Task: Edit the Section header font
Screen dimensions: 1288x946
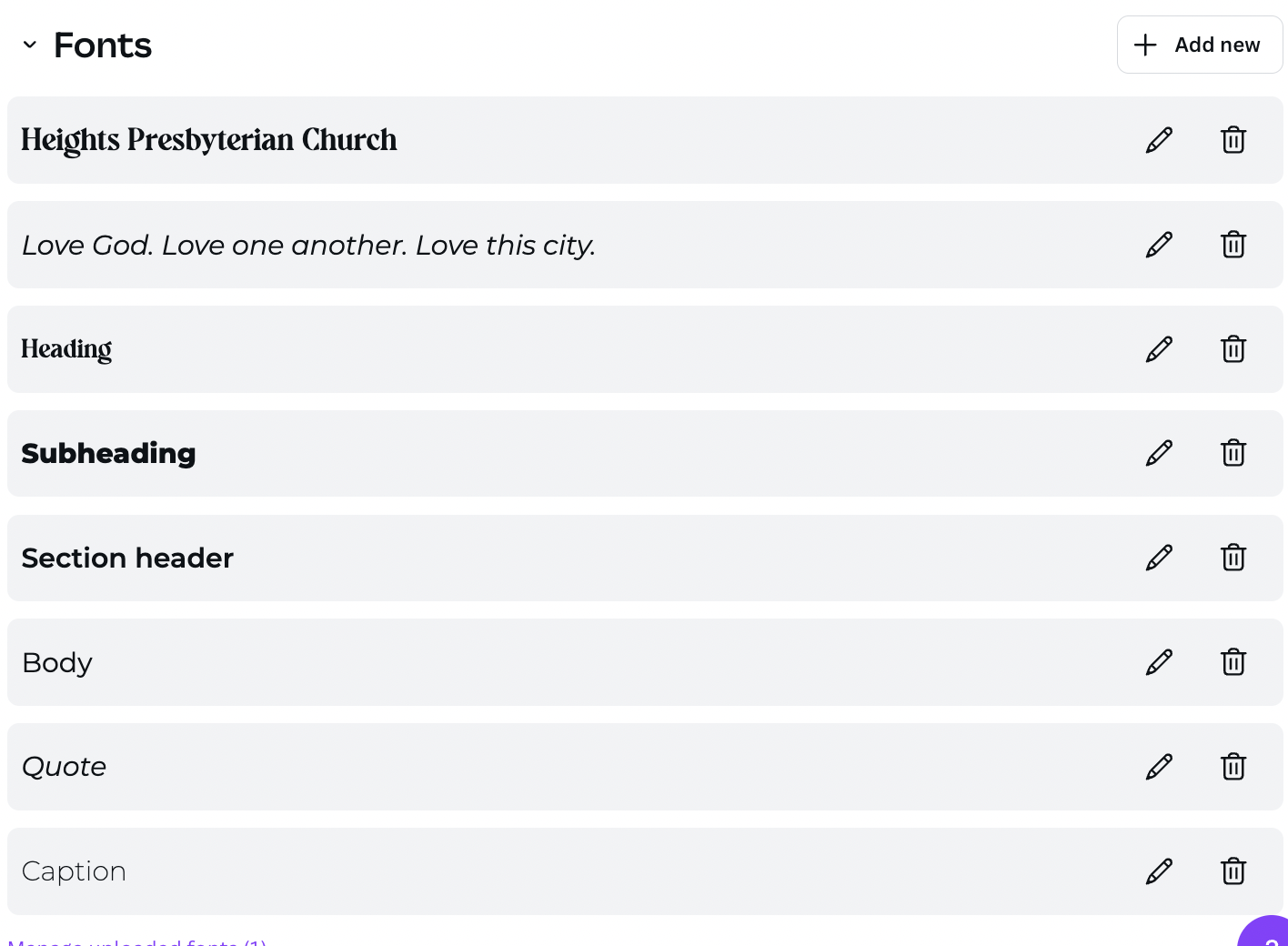Action: pos(1159,558)
